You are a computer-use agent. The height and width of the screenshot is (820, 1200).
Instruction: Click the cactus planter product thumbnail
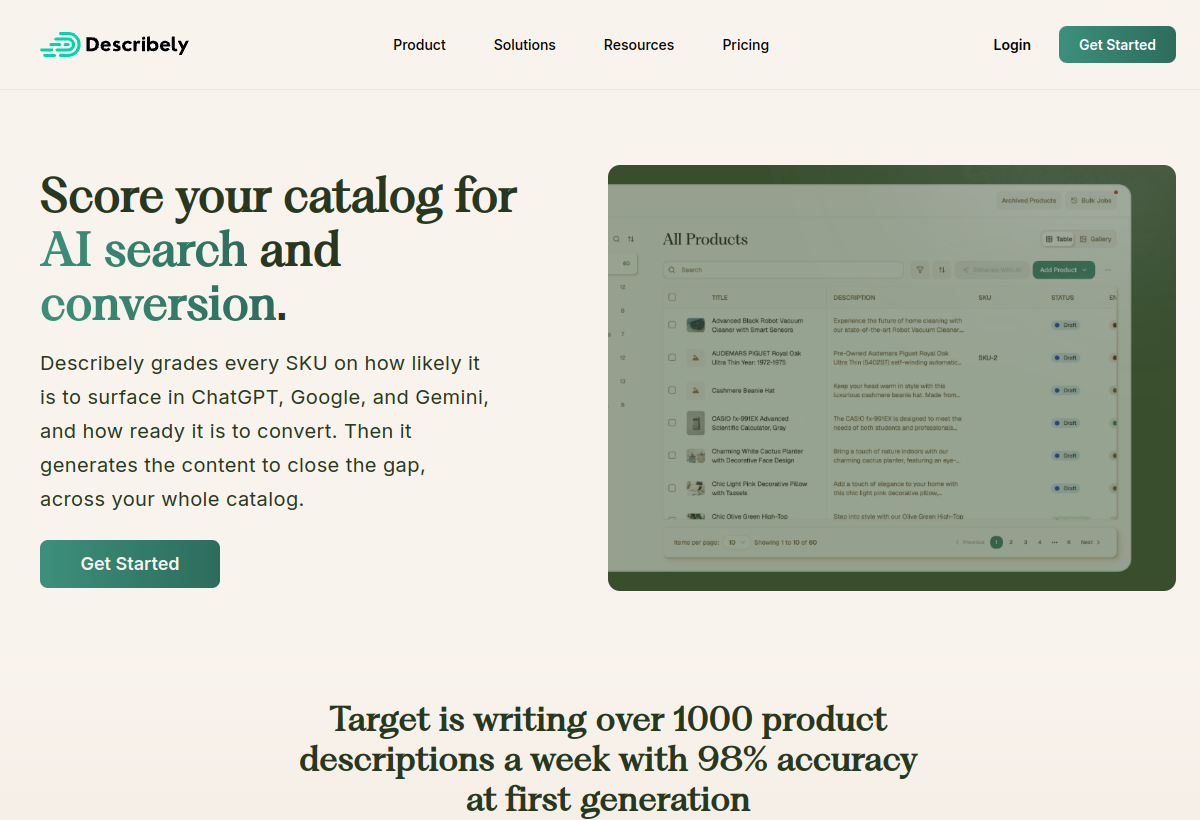pos(696,456)
